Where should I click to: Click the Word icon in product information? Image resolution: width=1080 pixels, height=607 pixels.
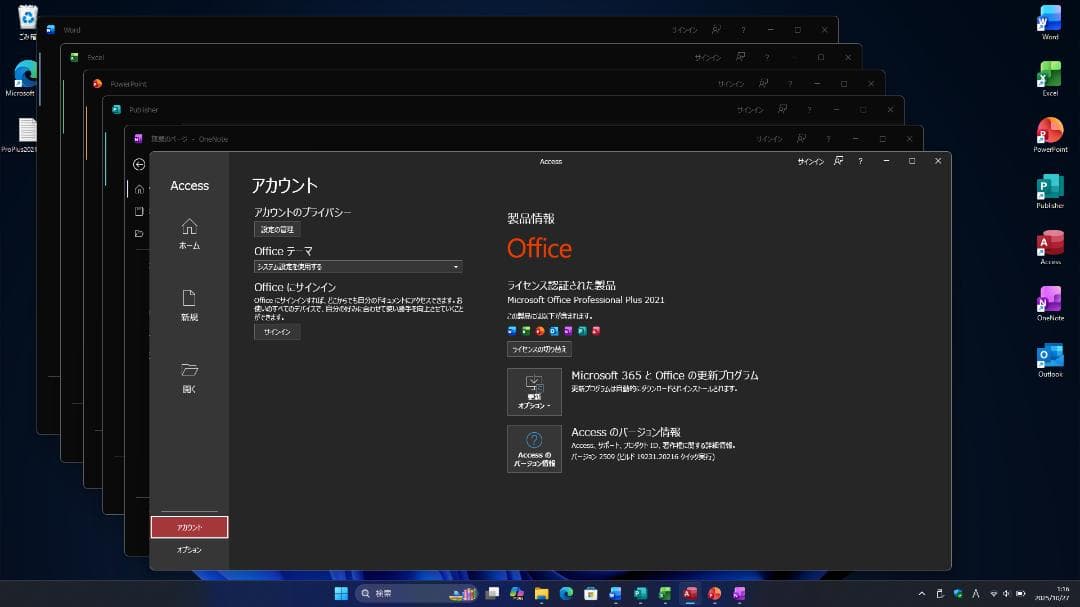click(510, 330)
